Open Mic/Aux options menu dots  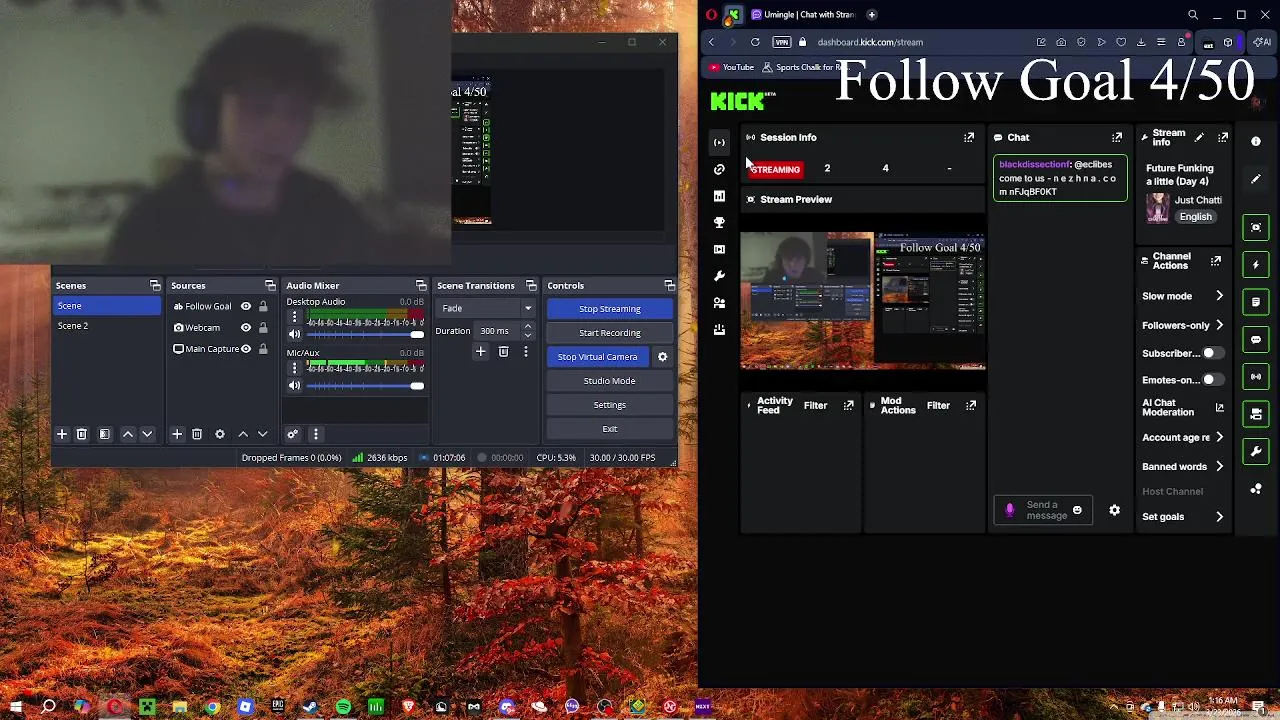[294, 369]
